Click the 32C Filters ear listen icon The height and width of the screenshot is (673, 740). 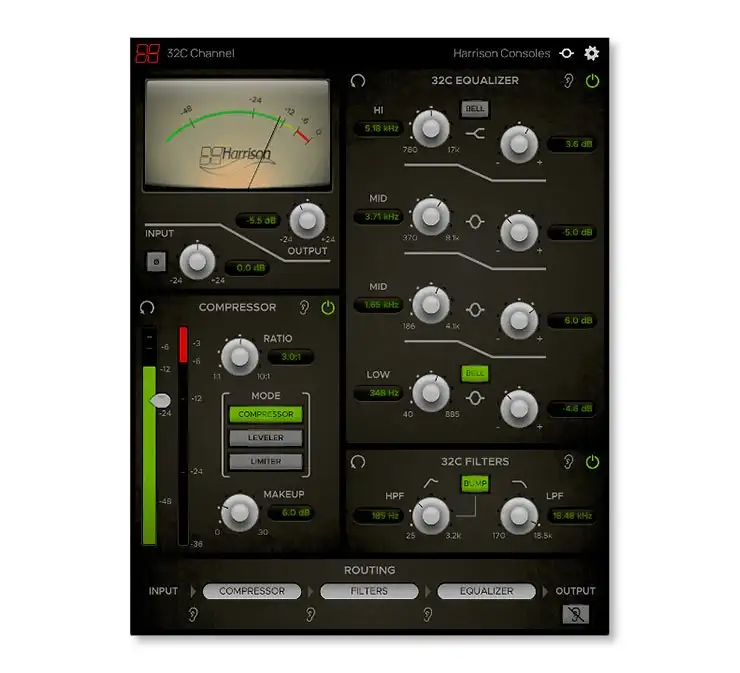[x=569, y=462]
